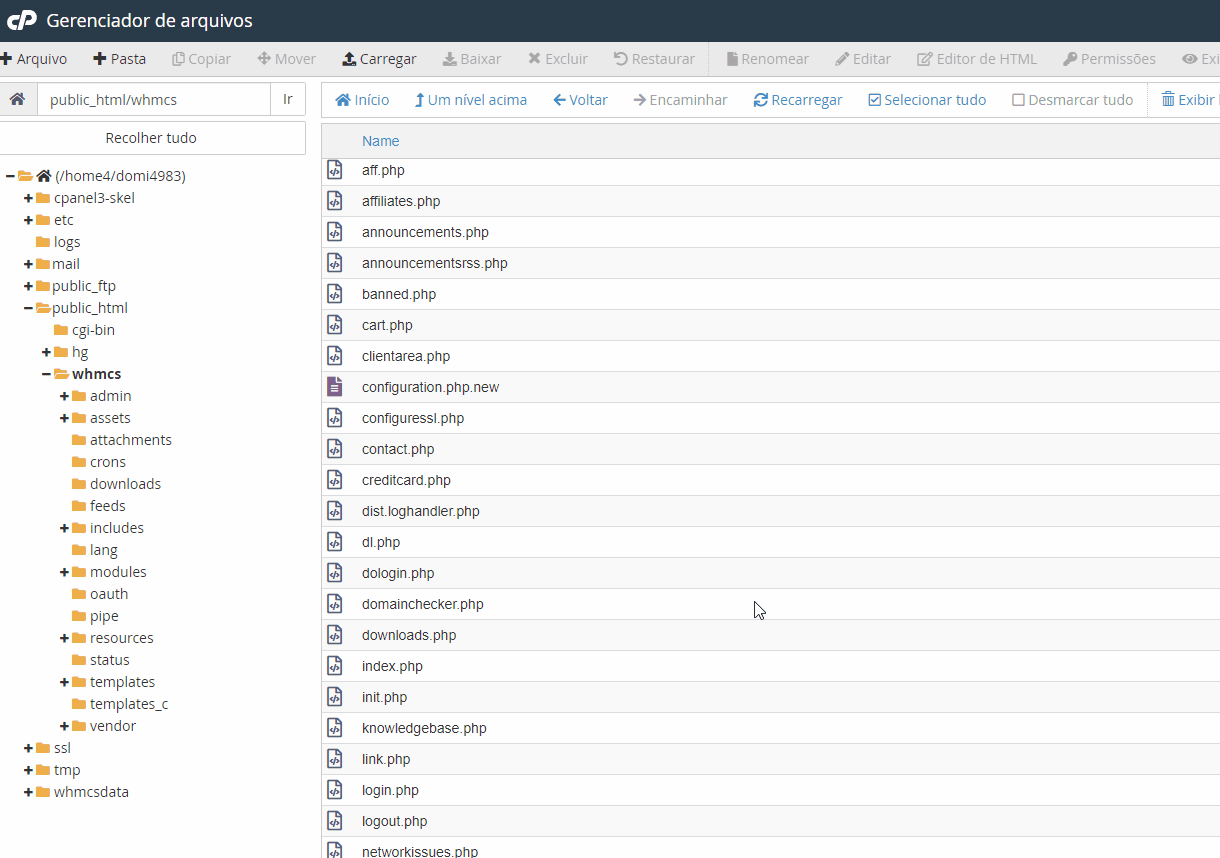Click the login.php file icon

coord(335,790)
